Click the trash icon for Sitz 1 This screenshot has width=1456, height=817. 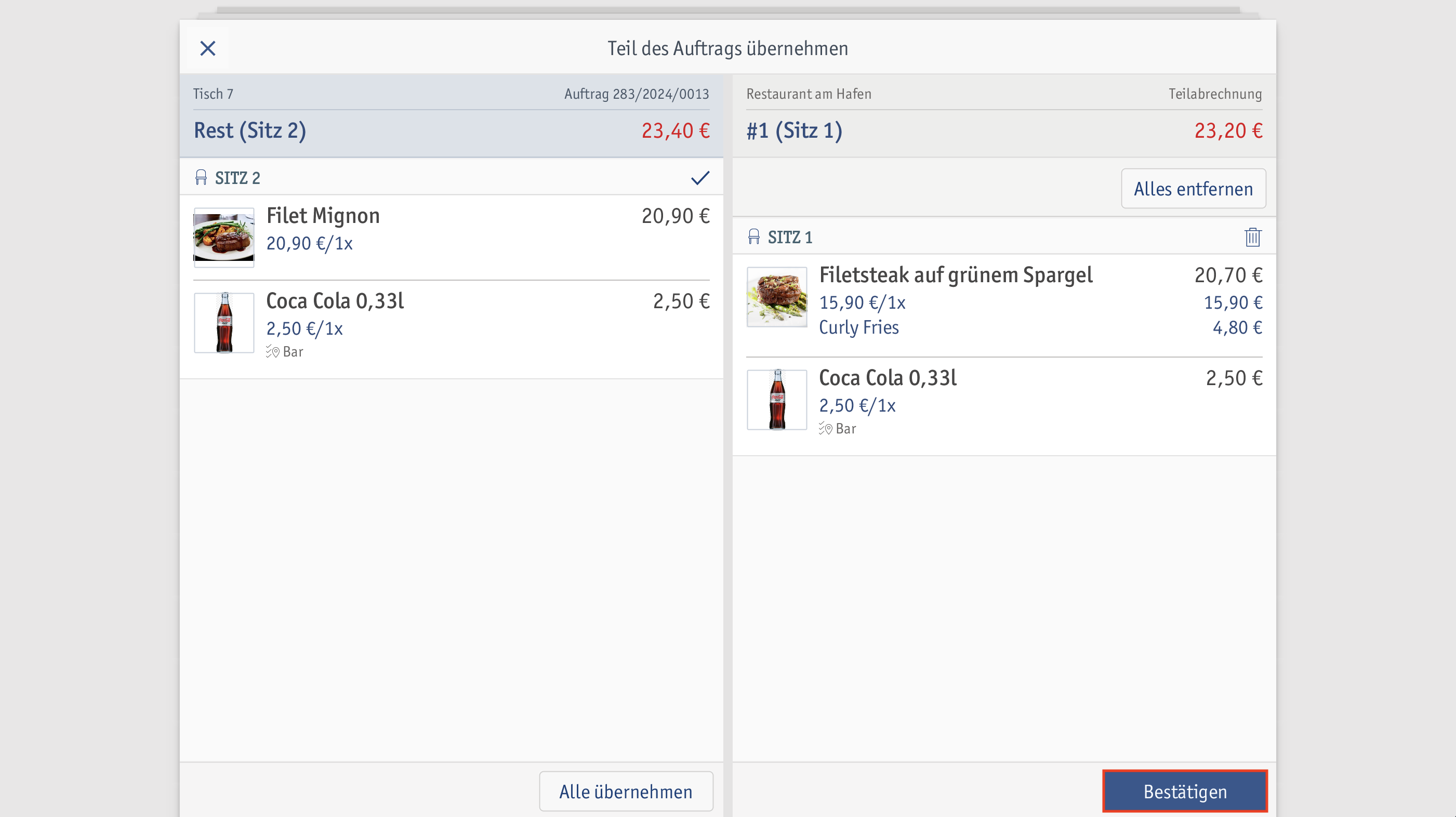(x=1252, y=237)
